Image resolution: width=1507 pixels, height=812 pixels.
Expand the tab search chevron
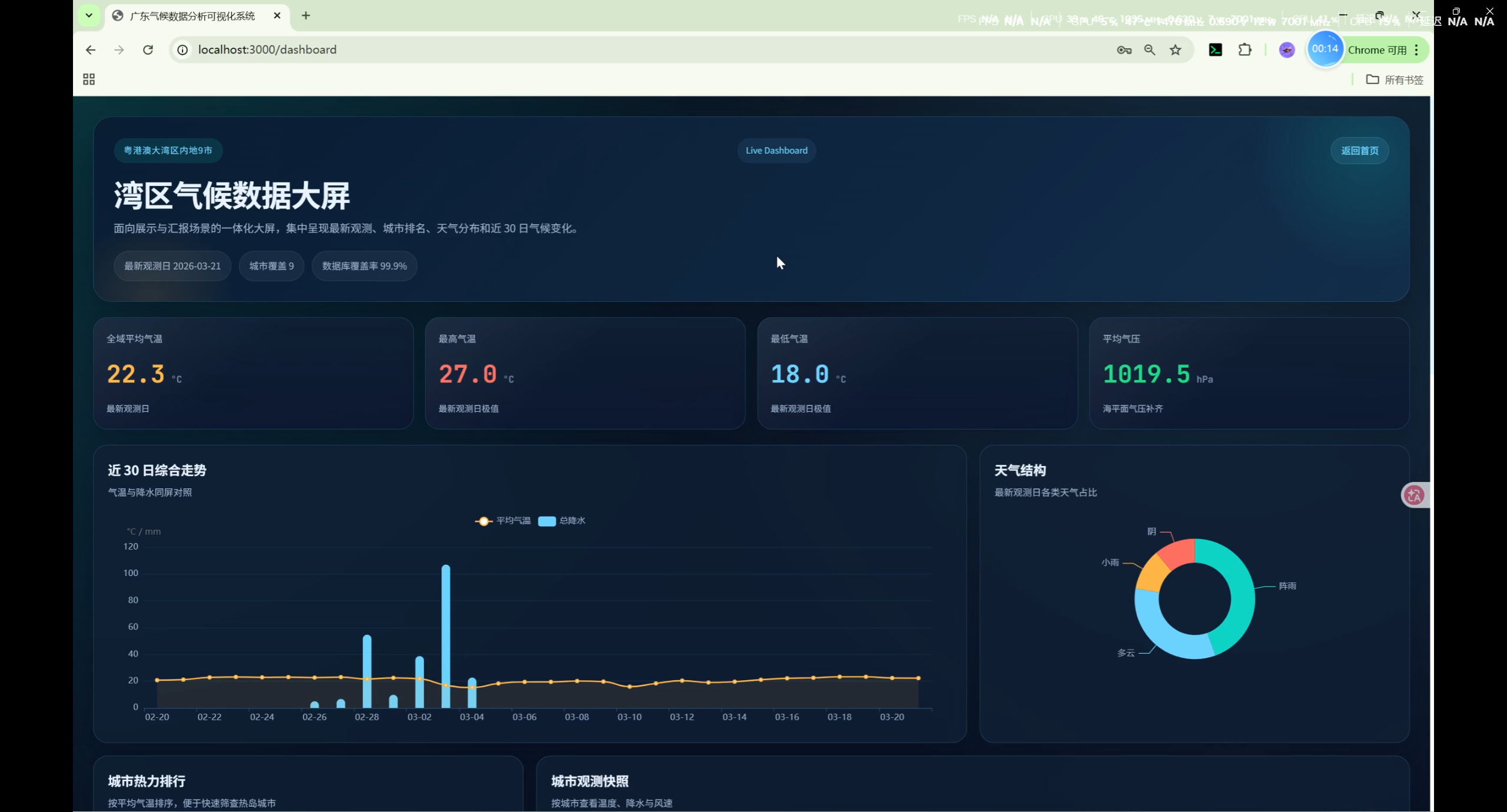(89, 15)
